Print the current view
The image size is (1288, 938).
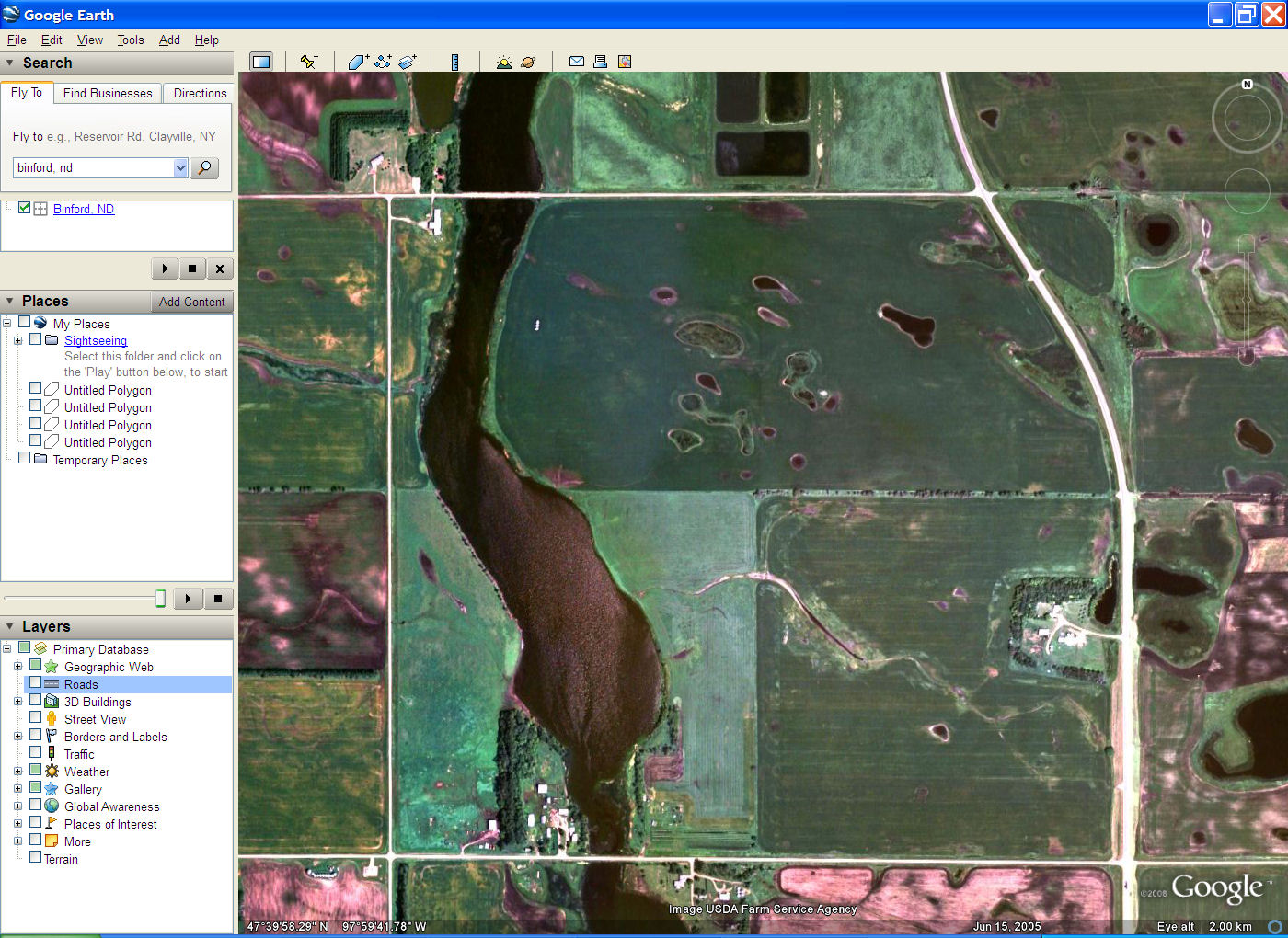point(600,62)
